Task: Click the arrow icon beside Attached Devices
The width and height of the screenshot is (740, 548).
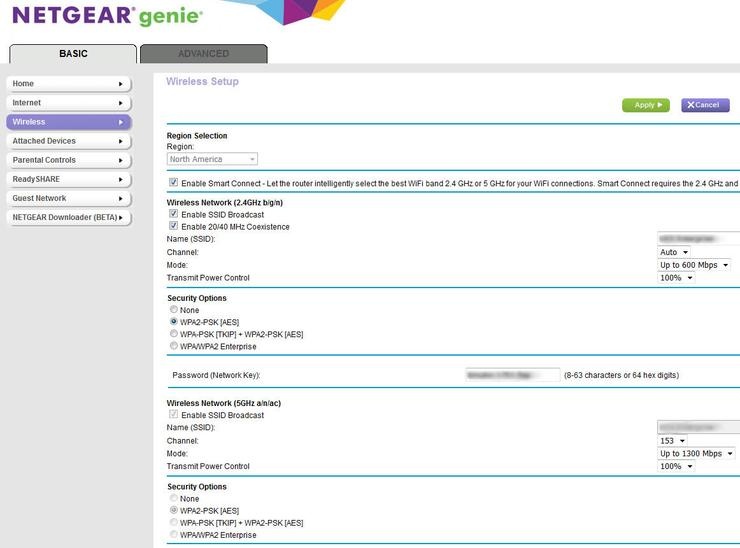Action: click(121, 141)
